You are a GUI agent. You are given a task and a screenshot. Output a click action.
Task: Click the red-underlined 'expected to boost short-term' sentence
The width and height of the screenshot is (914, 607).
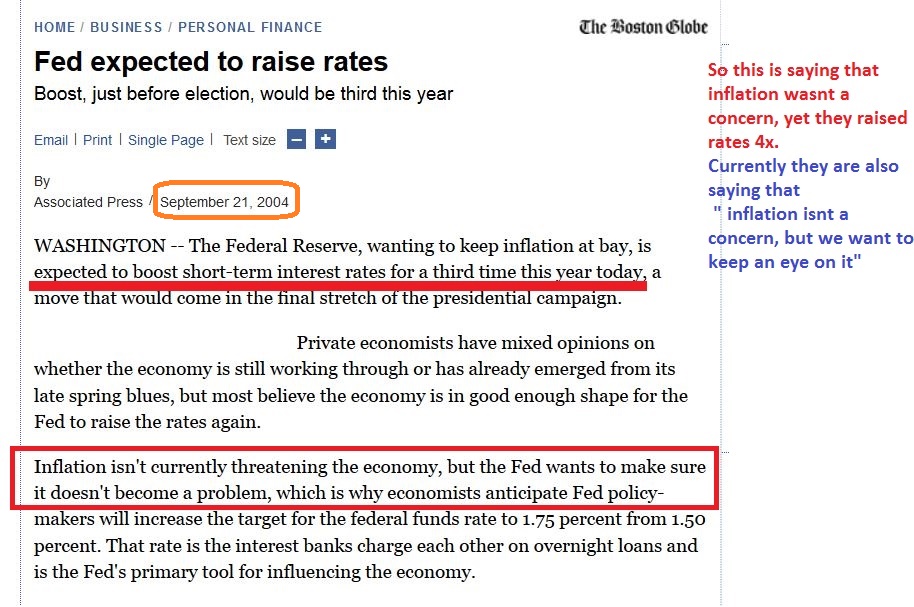pos(340,271)
